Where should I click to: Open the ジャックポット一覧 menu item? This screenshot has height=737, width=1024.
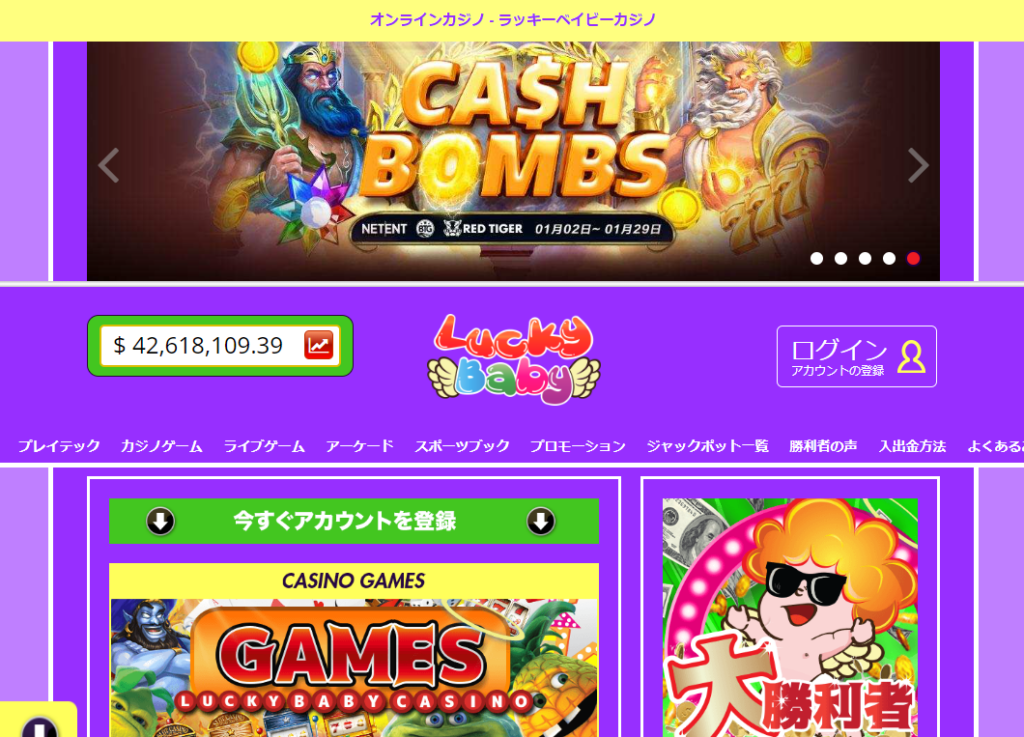707,446
